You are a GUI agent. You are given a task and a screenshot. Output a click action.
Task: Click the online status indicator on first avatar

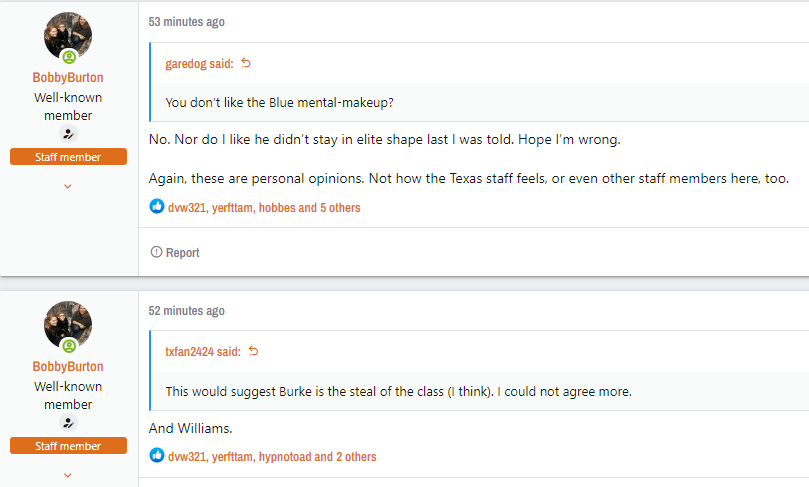coord(69,57)
